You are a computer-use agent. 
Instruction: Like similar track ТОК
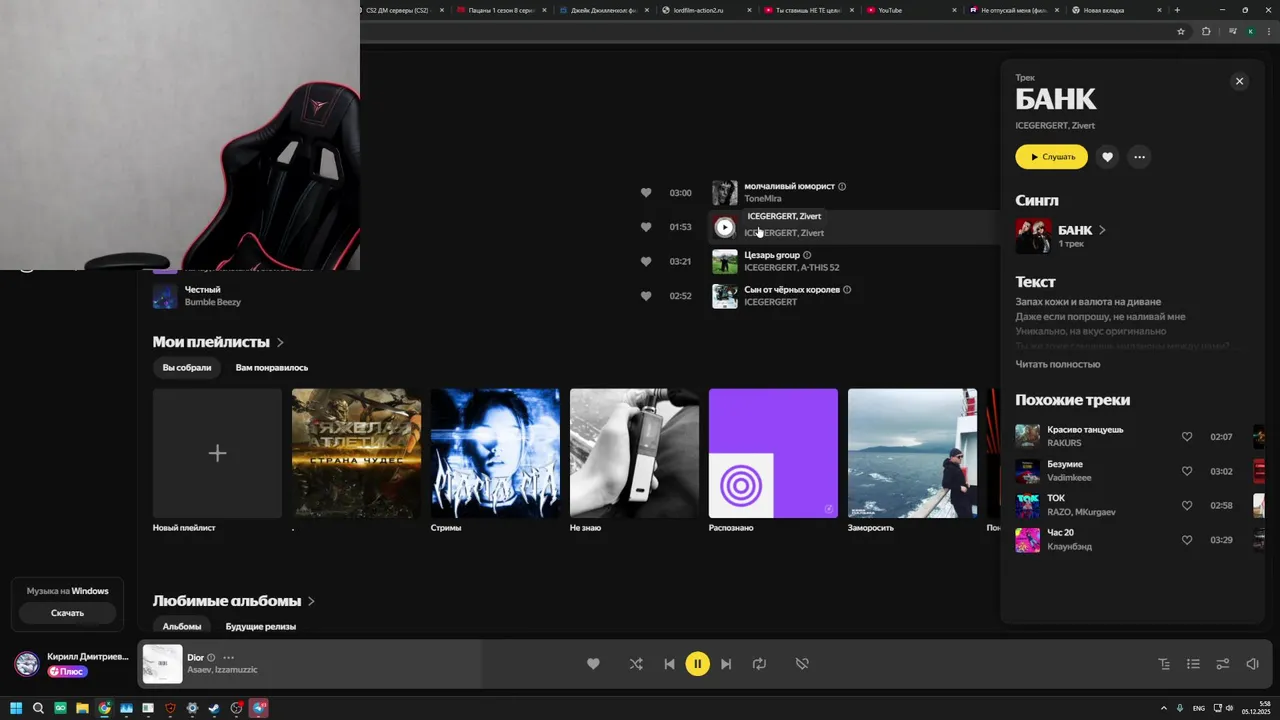(x=1187, y=506)
